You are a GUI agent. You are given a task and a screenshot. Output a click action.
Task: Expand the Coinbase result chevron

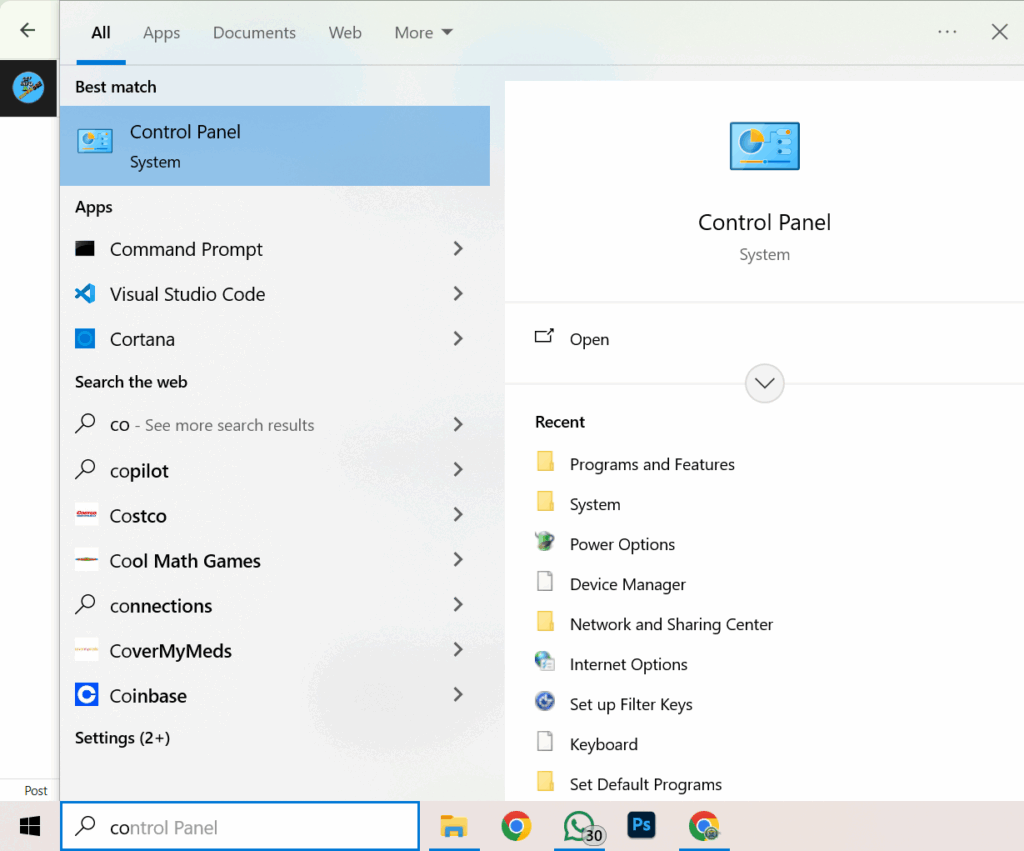click(x=458, y=694)
